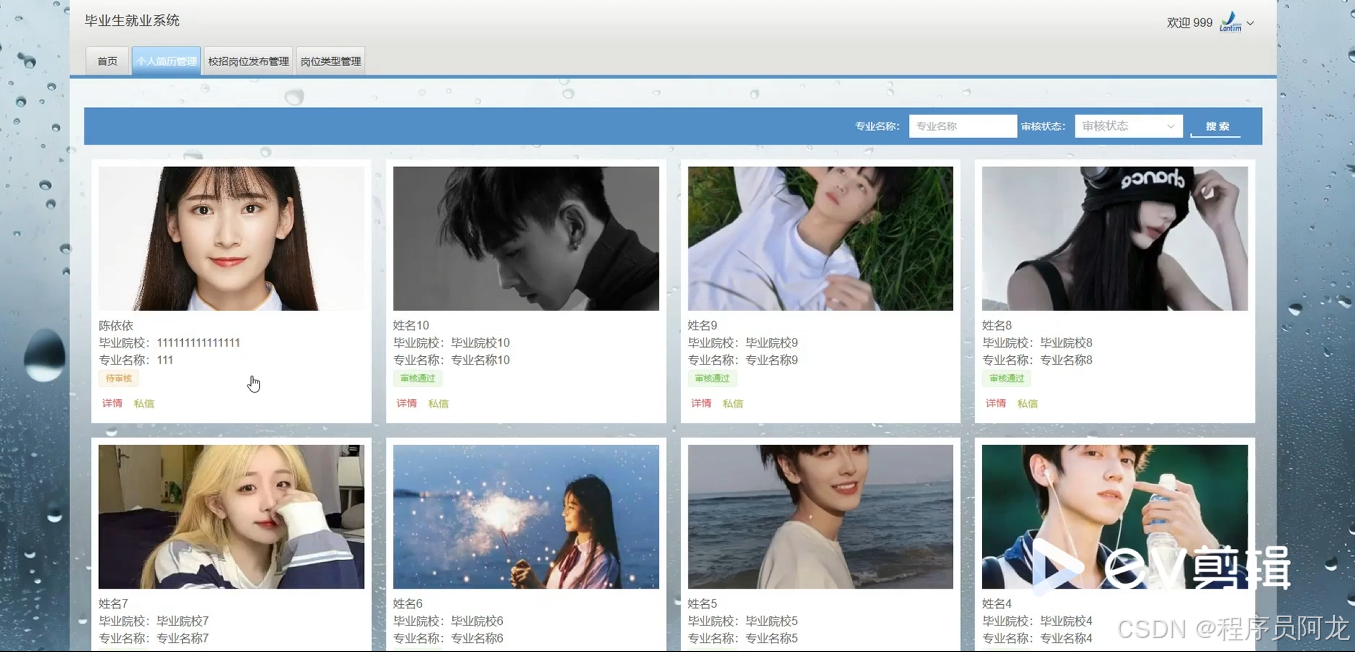Click 审核通过 tag on 姓名9 card
This screenshot has height=652, width=1355.
pos(712,379)
